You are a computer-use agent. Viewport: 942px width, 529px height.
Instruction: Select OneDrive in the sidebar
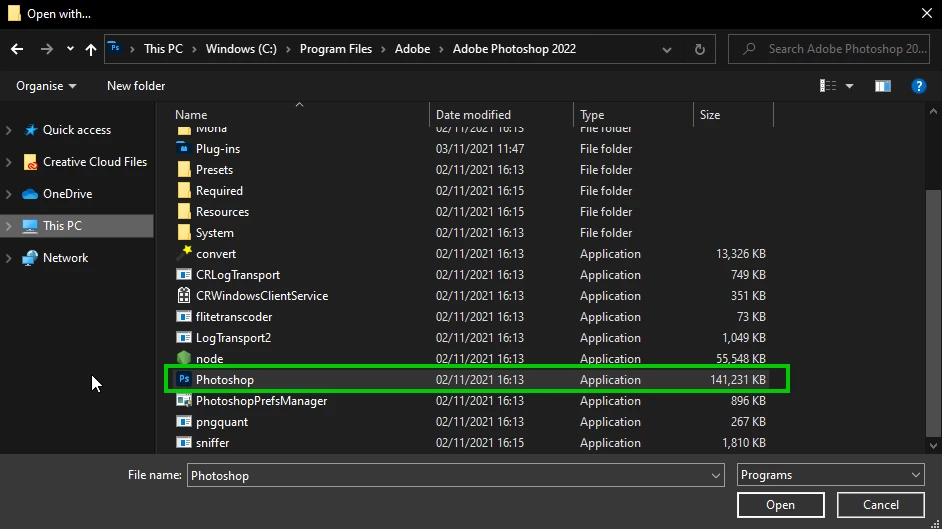(x=67, y=194)
